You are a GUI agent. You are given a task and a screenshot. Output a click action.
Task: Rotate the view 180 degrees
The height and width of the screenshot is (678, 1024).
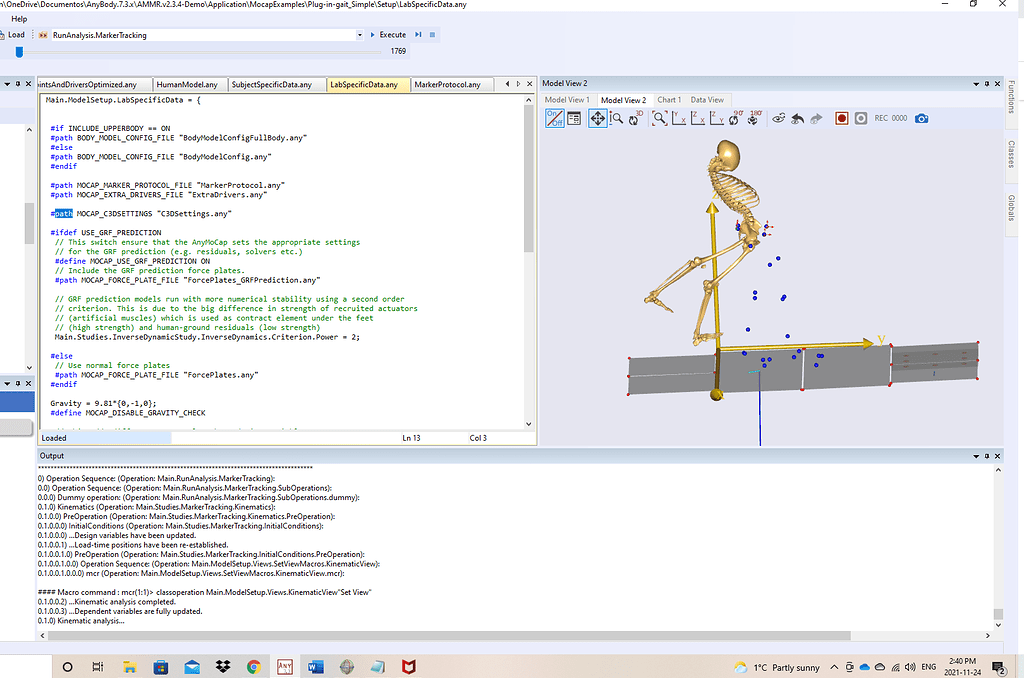752,117
